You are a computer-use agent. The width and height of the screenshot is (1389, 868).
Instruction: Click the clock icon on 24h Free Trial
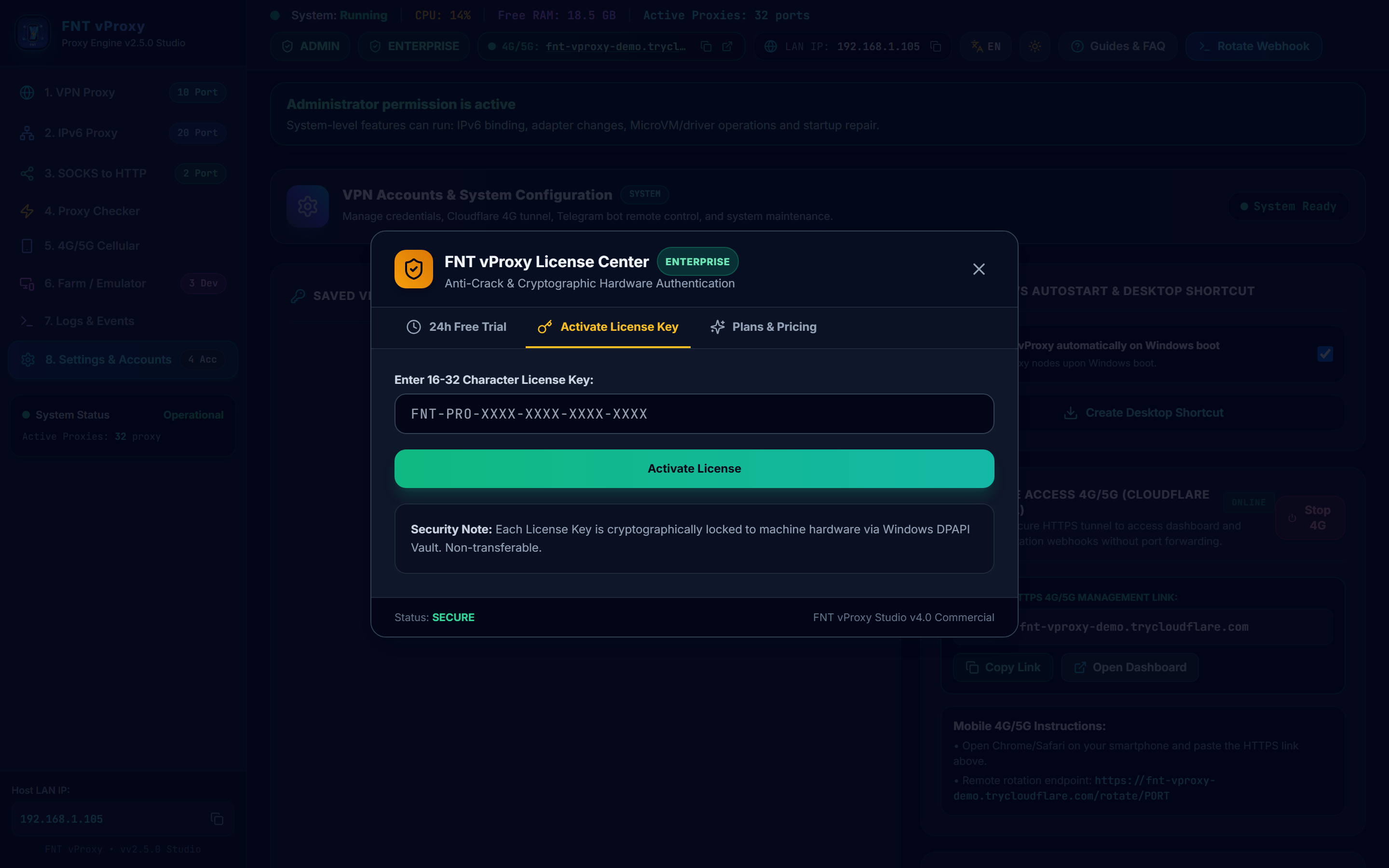tap(414, 327)
